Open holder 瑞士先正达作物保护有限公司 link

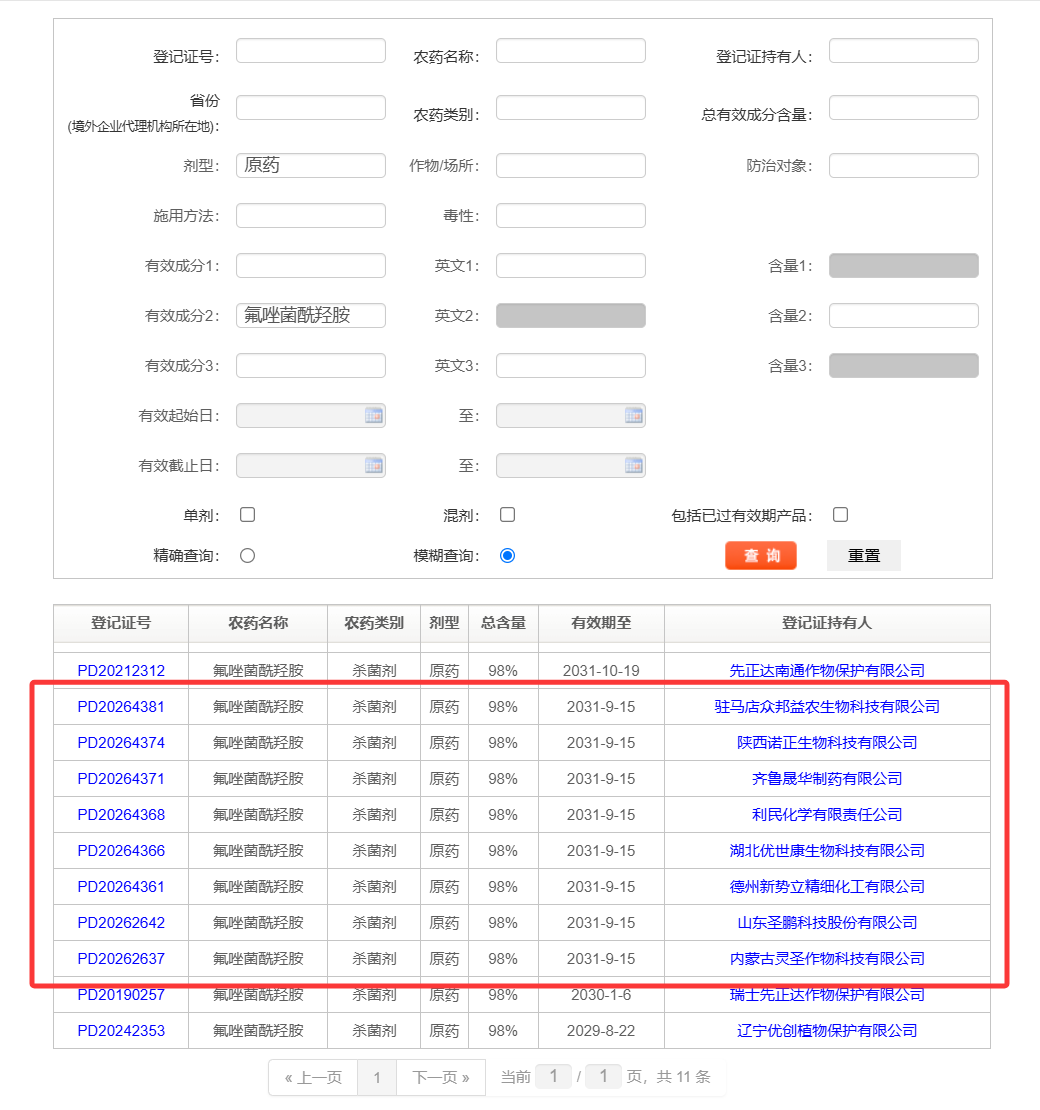click(827, 995)
